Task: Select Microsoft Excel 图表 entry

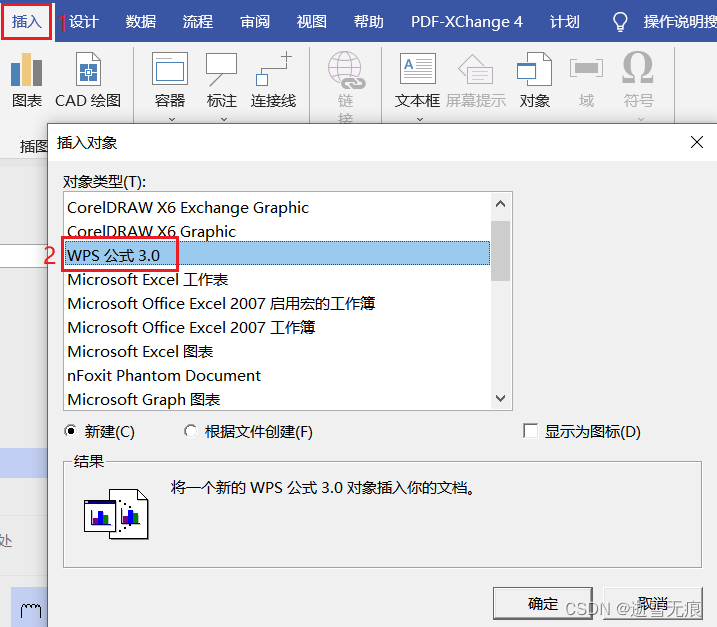Action: click(277, 352)
